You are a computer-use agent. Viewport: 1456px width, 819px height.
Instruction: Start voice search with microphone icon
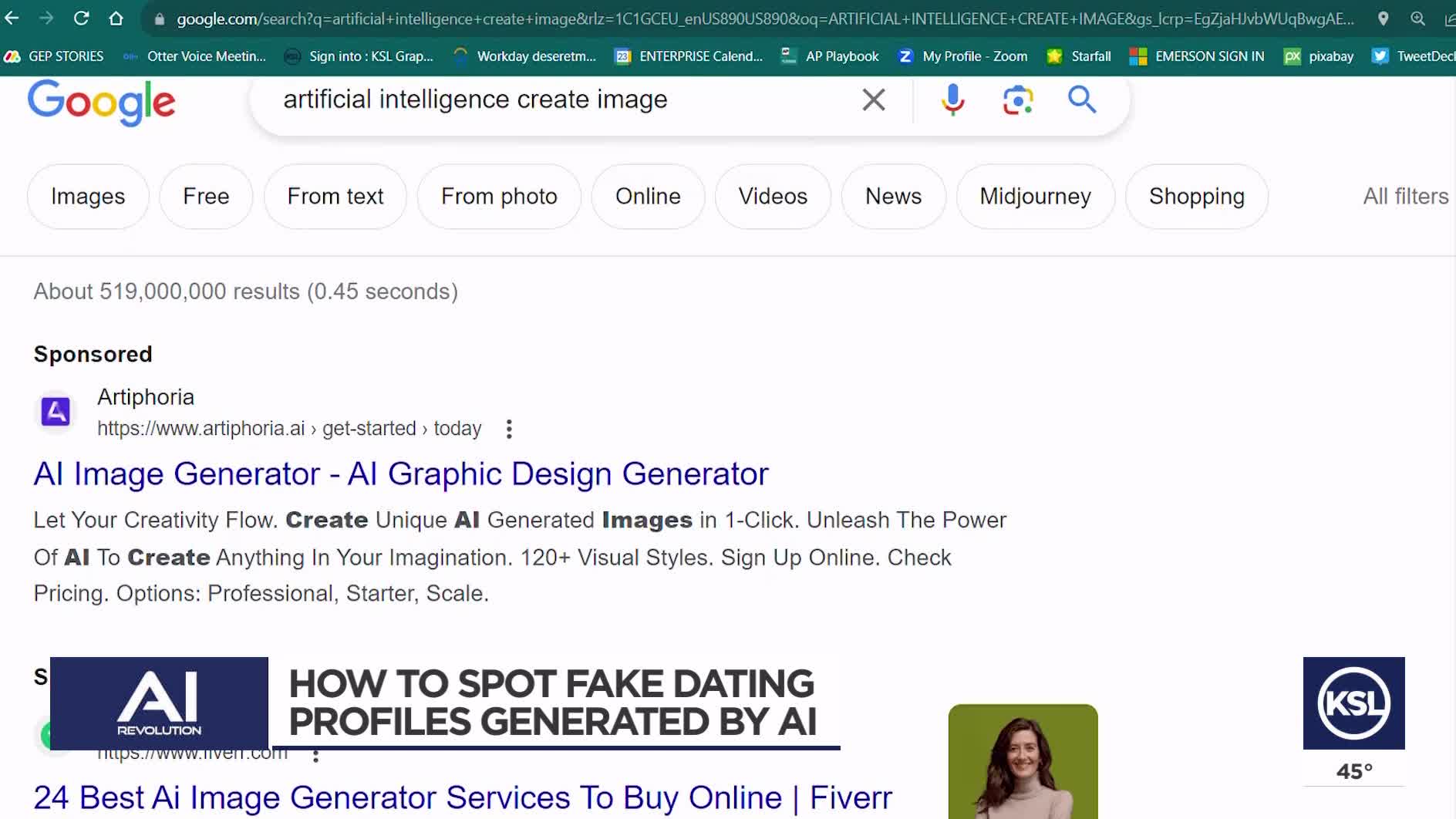click(952, 99)
